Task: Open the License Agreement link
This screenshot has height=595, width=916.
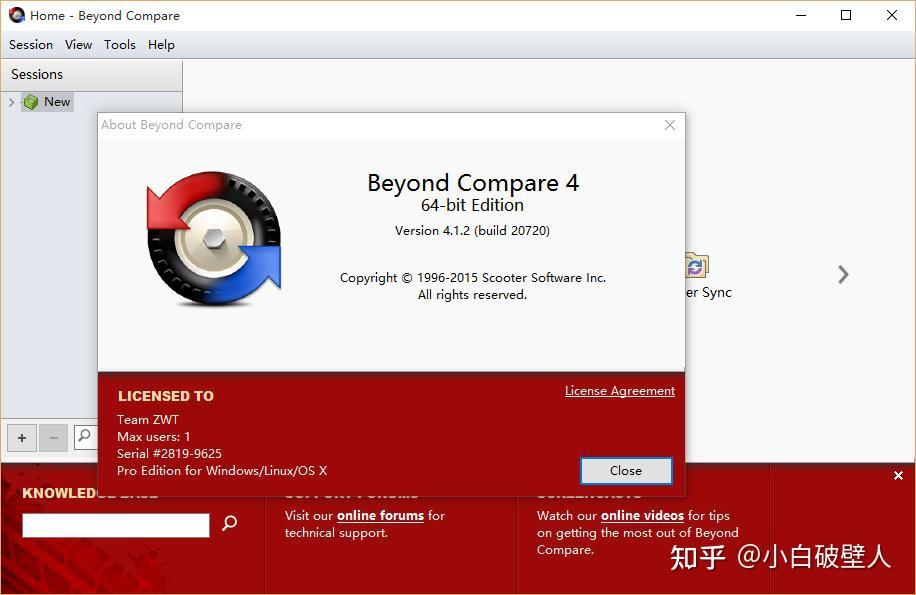Action: 619,390
